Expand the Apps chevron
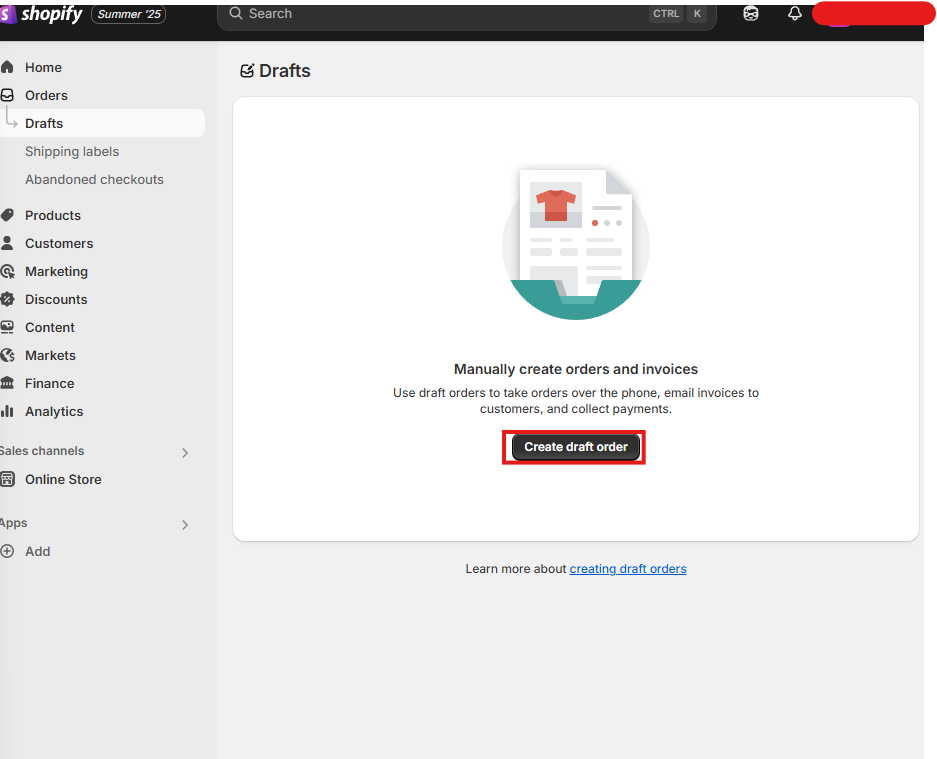This screenshot has height=759, width=937. click(x=185, y=524)
